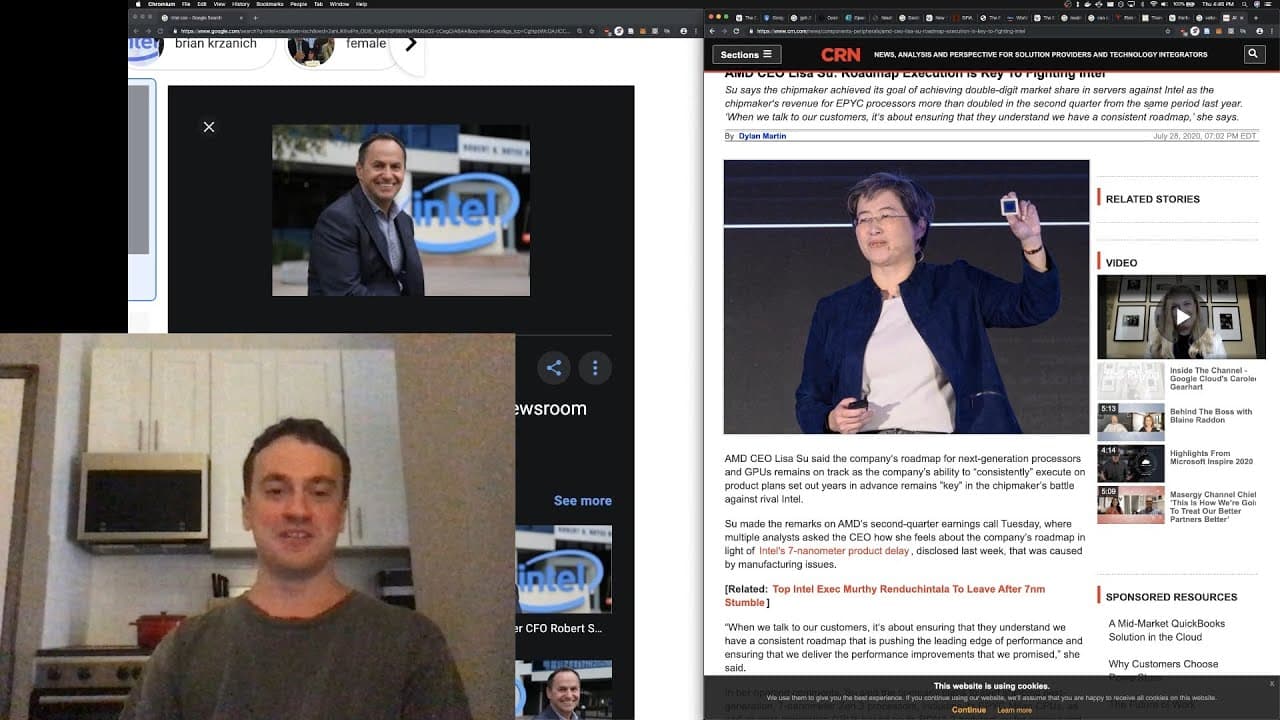The width and height of the screenshot is (1280, 720).
Task: Click the google.com address bar
Action: pyautogui.click(x=370, y=31)
